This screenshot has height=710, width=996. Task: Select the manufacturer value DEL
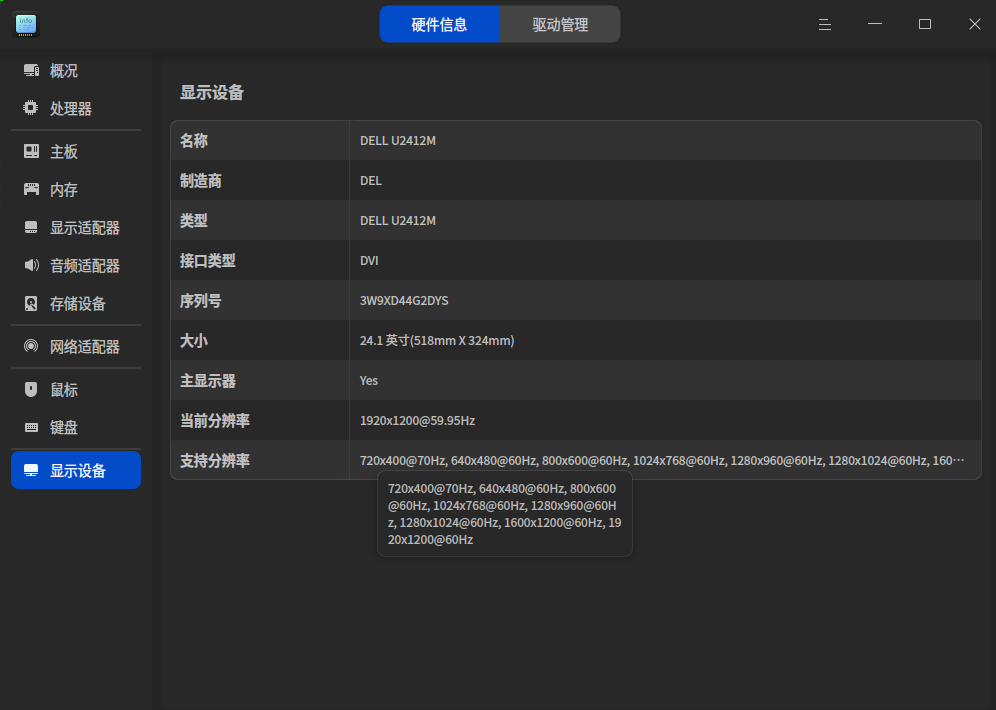(371, 181)
